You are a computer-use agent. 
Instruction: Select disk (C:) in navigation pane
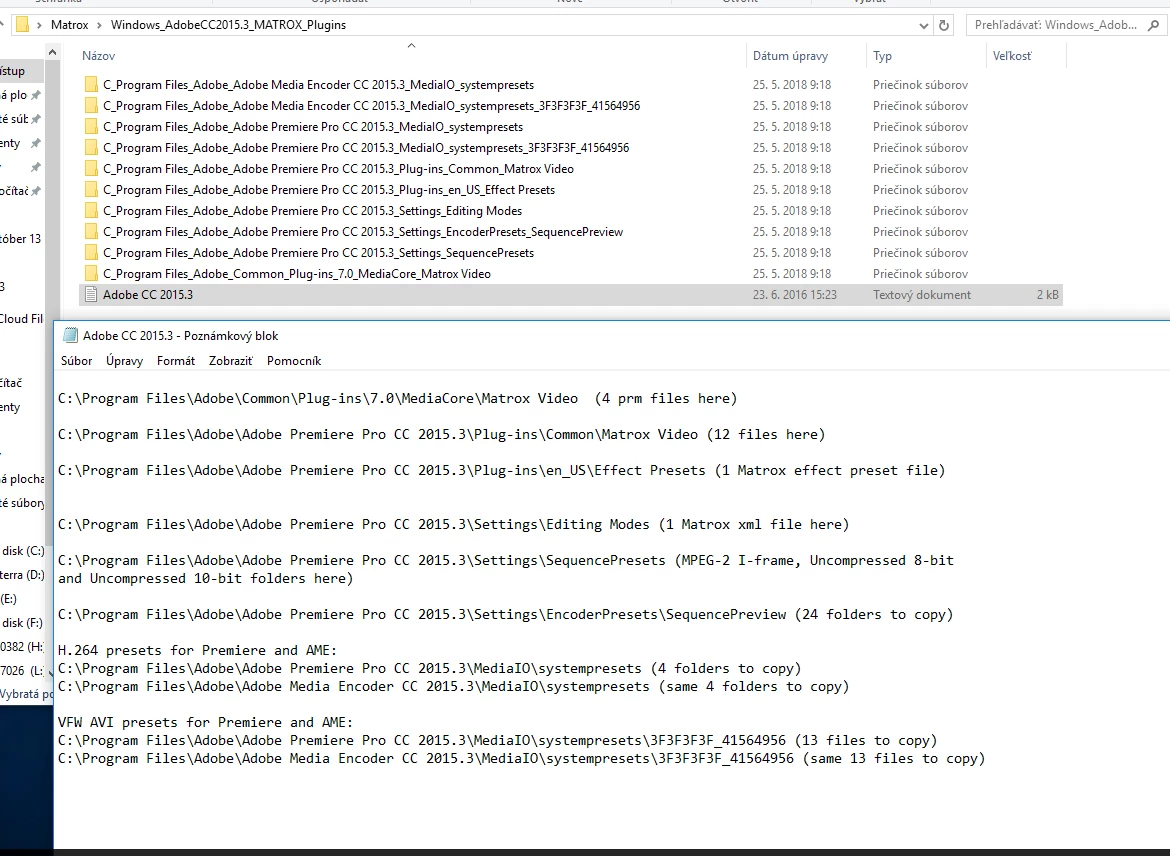[x=22, y=551]
